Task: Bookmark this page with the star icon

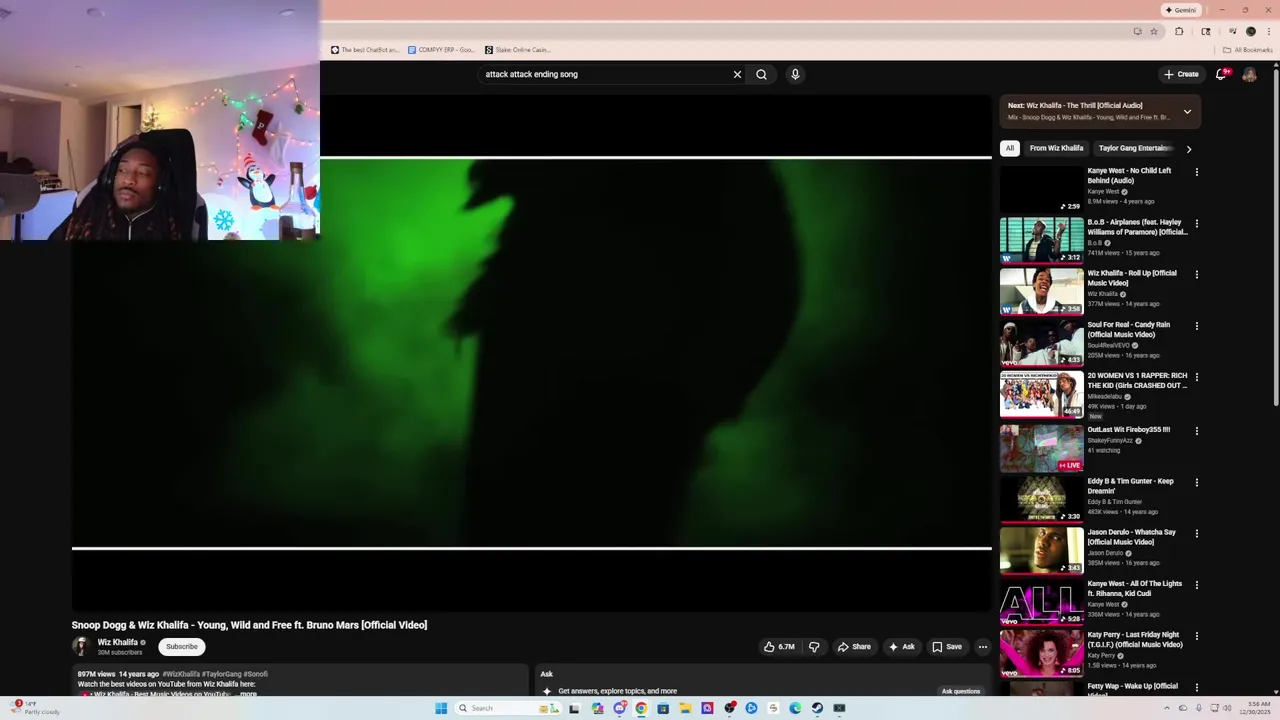Action: (1153, 31)
